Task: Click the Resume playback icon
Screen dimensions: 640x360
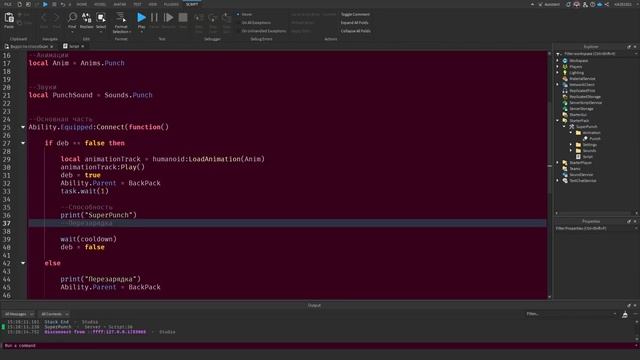Action: (168, 18)
